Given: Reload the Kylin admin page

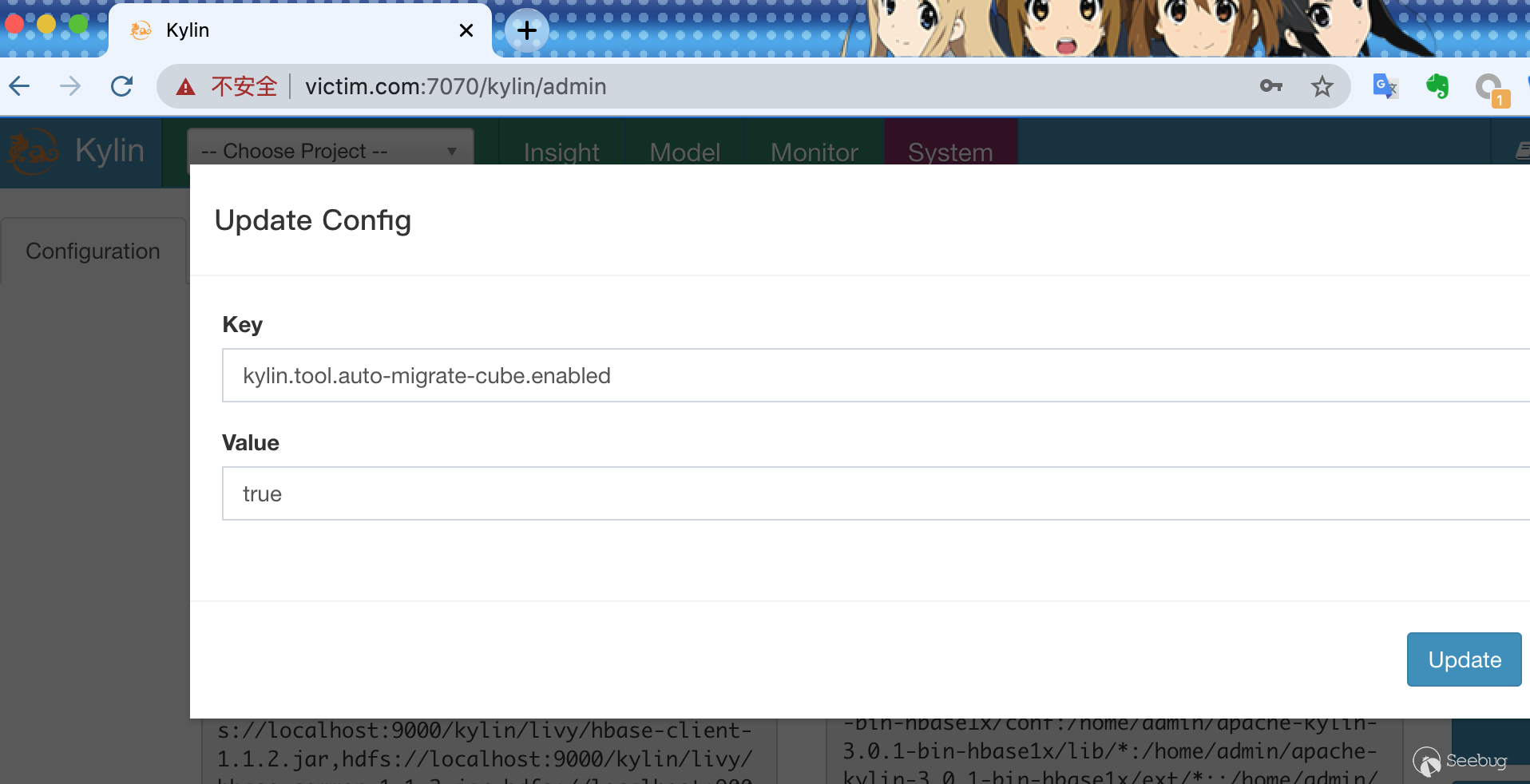Looking at the screenshot, I should pyautogui.click(x=121, y=86).
